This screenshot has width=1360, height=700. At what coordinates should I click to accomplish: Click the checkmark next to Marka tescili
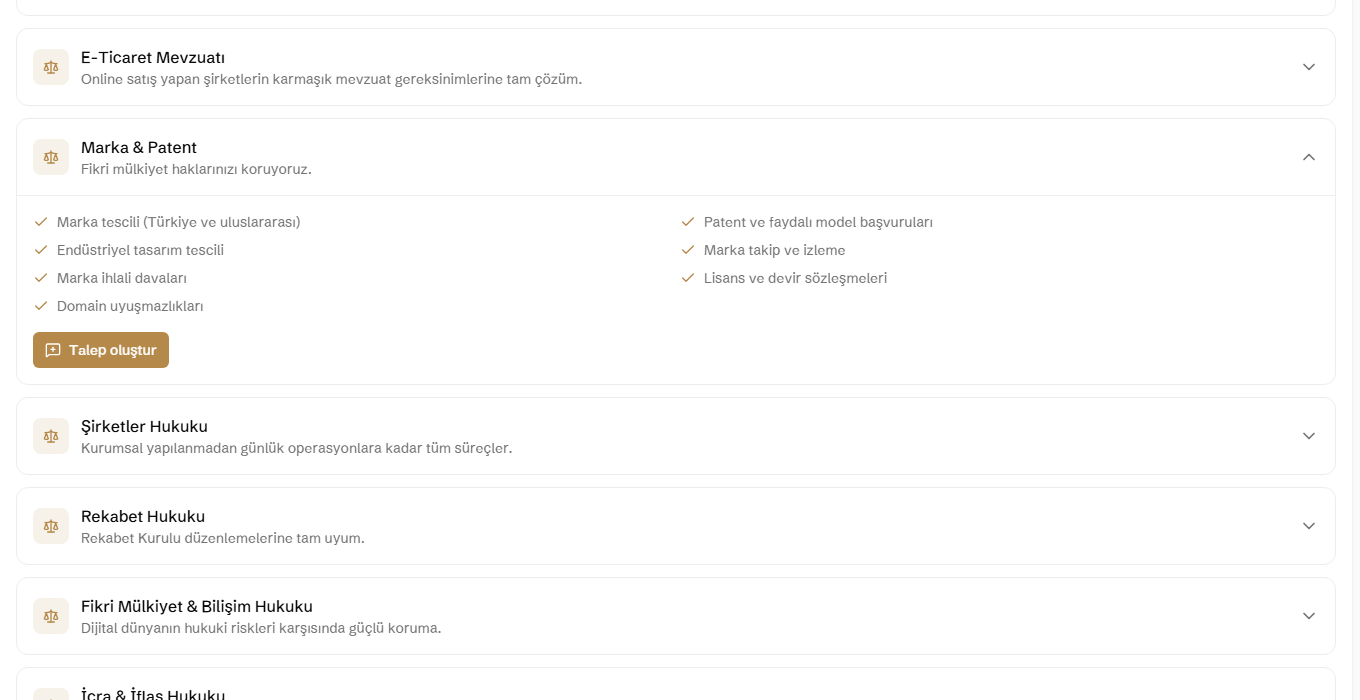click(x=41, y=222)
